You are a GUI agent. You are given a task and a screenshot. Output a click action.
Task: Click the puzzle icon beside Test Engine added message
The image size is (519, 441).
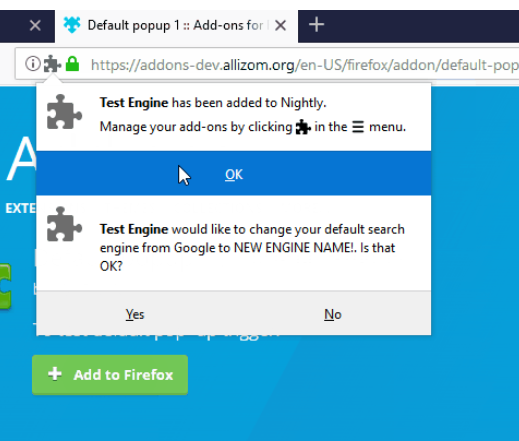click(x=64, y=112)
